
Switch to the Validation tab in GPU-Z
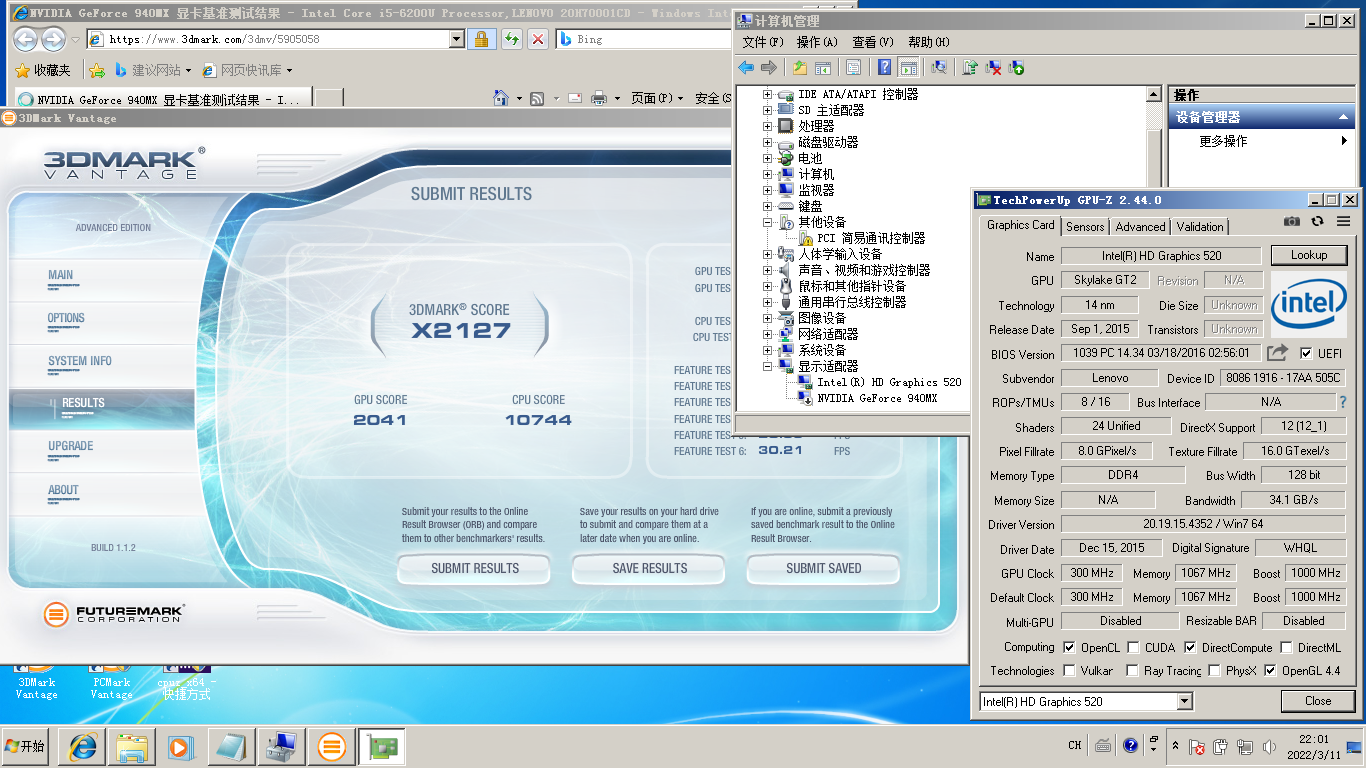(x=1199, y=227)
